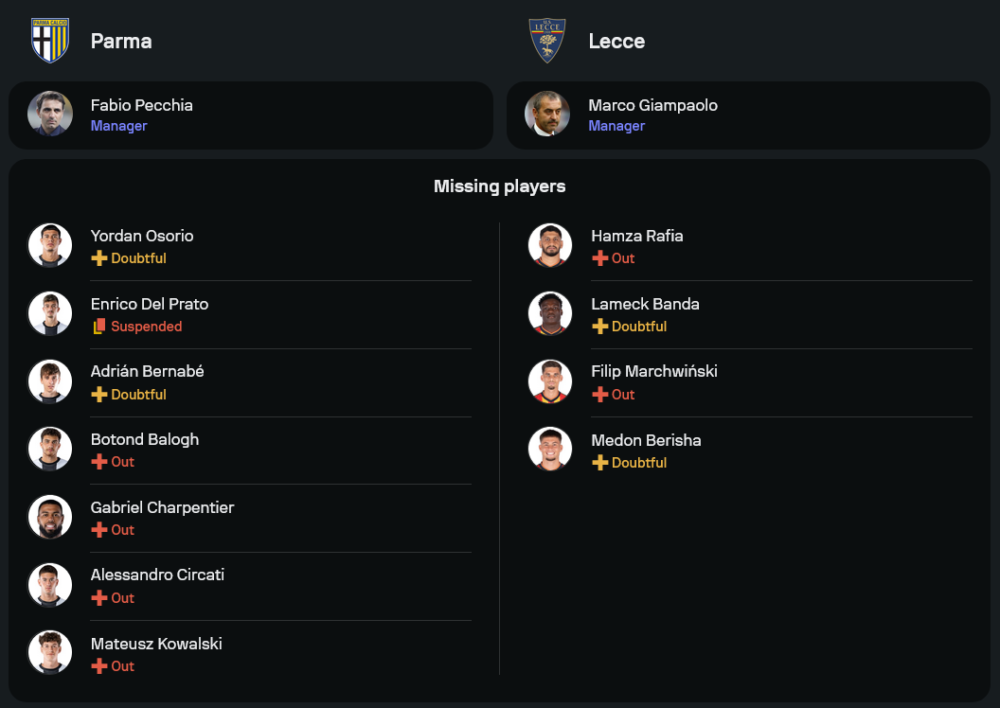Select Enrico Del Prato's name

(x=149, y=304)
